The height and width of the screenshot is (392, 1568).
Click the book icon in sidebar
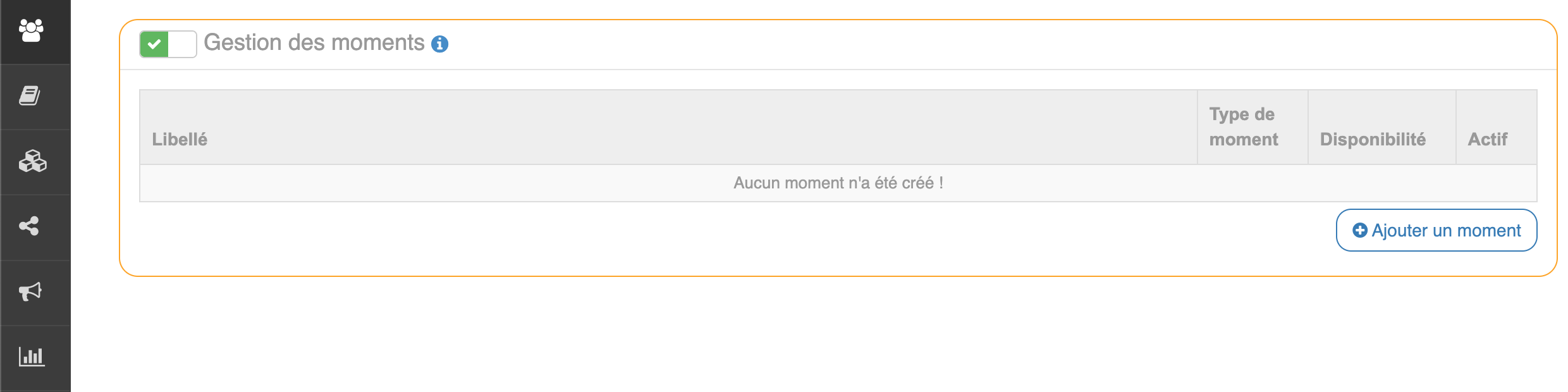click(30, 96)
